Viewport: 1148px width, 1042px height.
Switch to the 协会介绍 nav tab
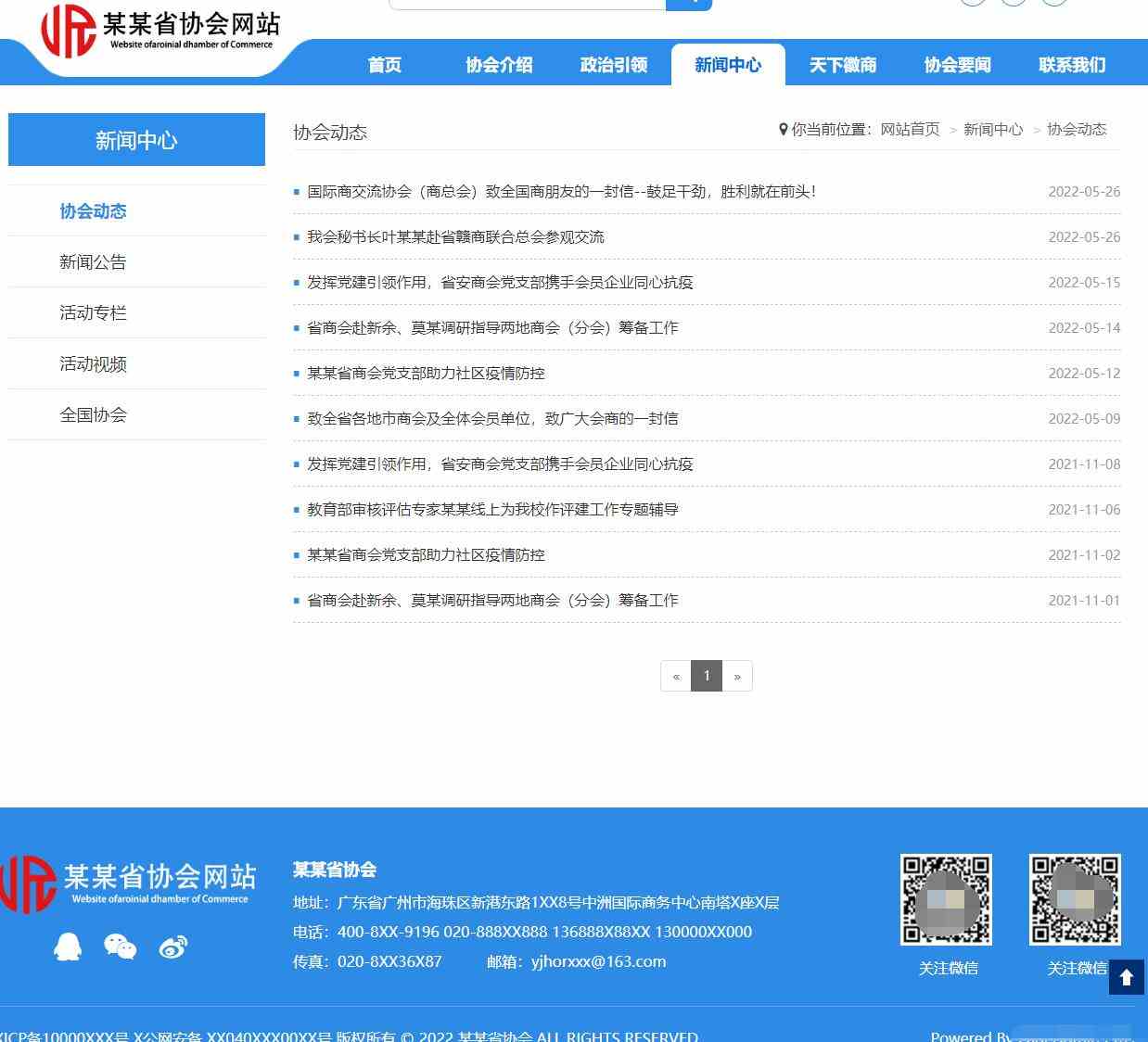[x=499, y=65]
